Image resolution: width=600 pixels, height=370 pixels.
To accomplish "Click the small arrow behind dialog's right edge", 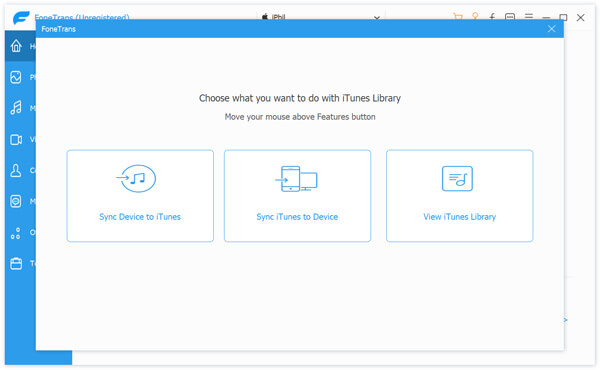I will pyautogui.click(x=566, y=319).
